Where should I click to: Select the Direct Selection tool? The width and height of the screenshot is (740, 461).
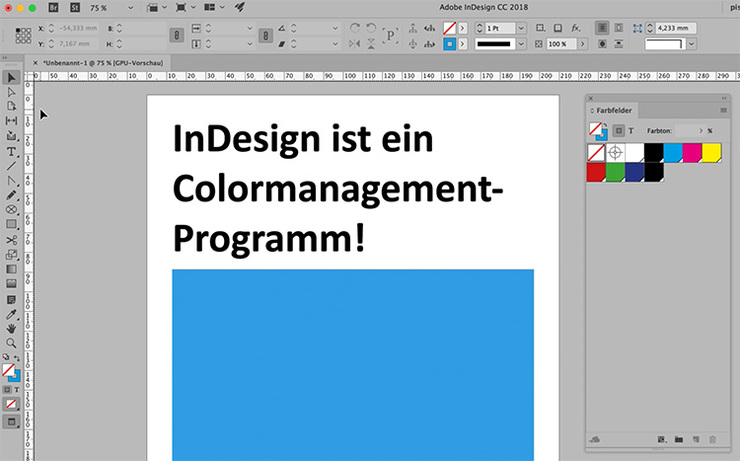[11, 92]
